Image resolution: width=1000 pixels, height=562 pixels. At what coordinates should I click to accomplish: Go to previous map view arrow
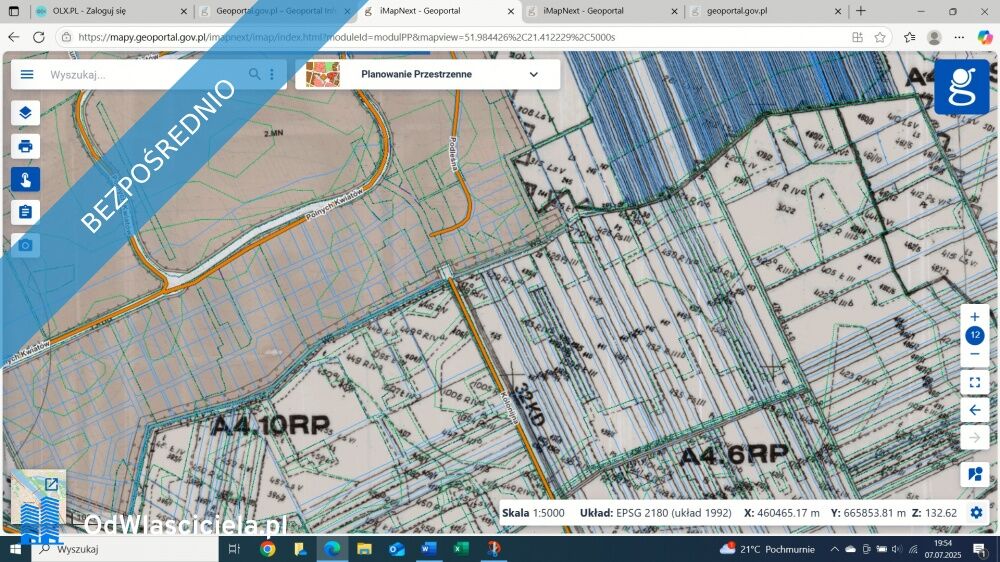(974, 410)
